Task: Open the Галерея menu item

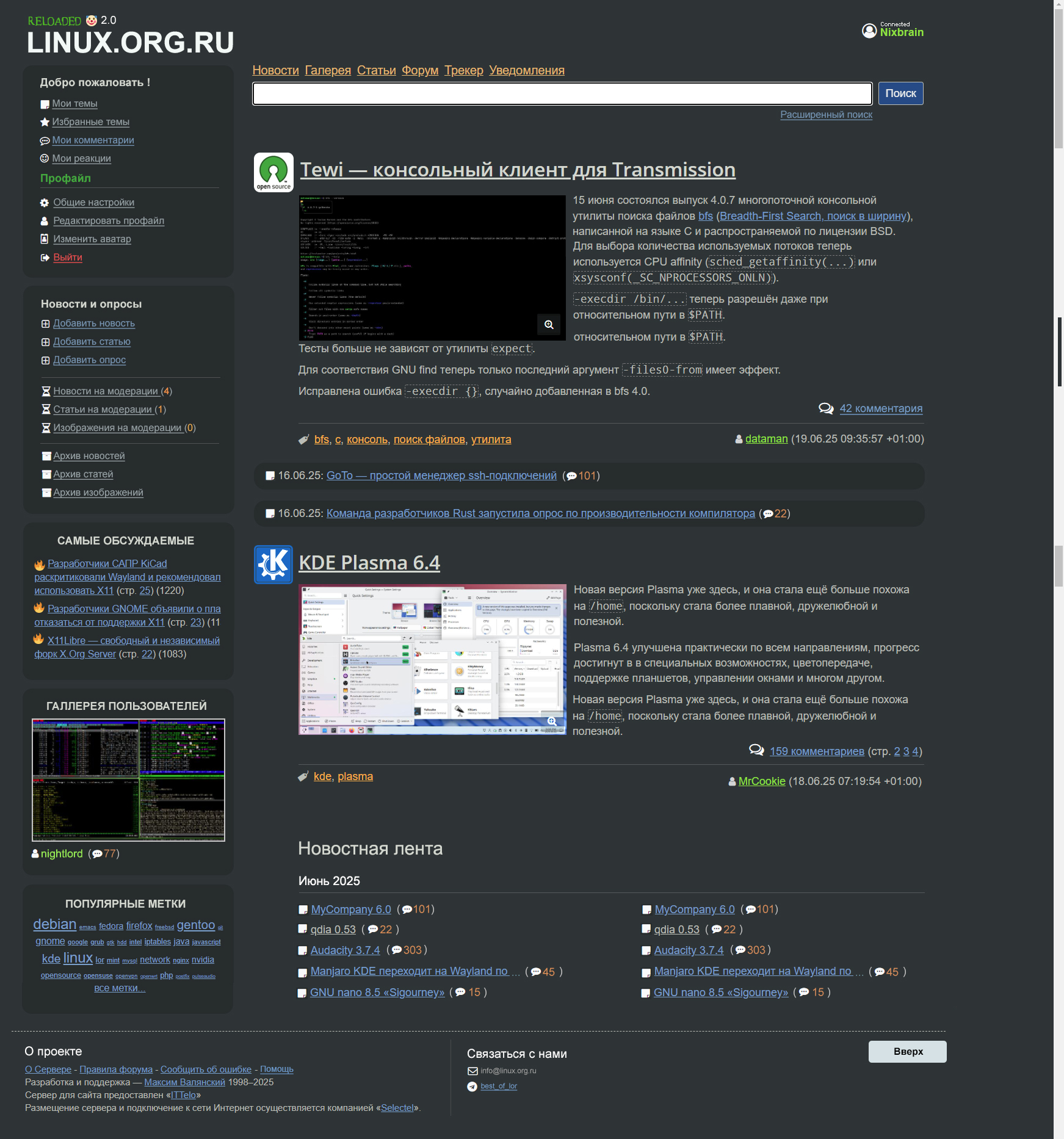Action: [328, 70]
